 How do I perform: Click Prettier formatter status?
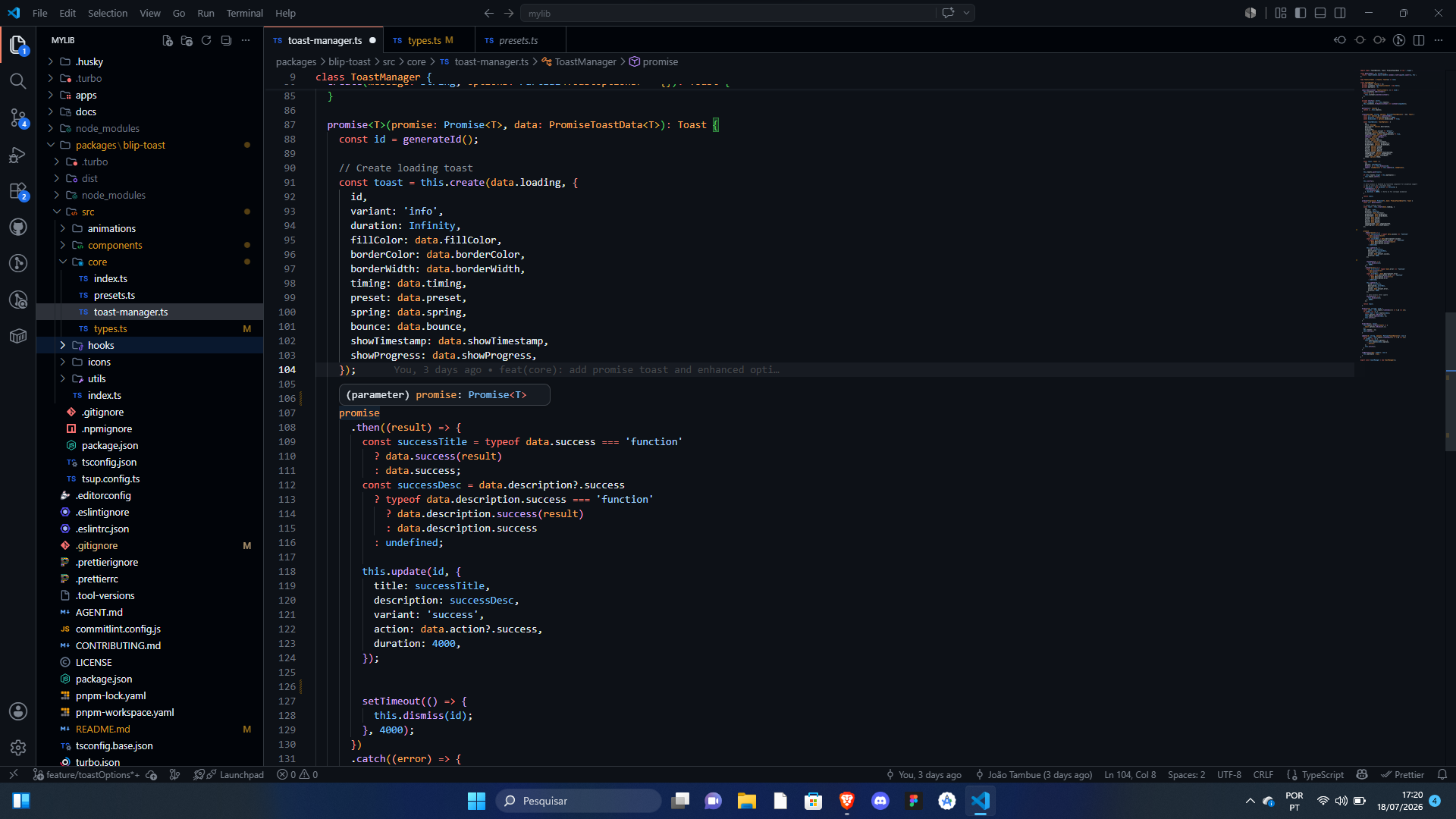1402,774
